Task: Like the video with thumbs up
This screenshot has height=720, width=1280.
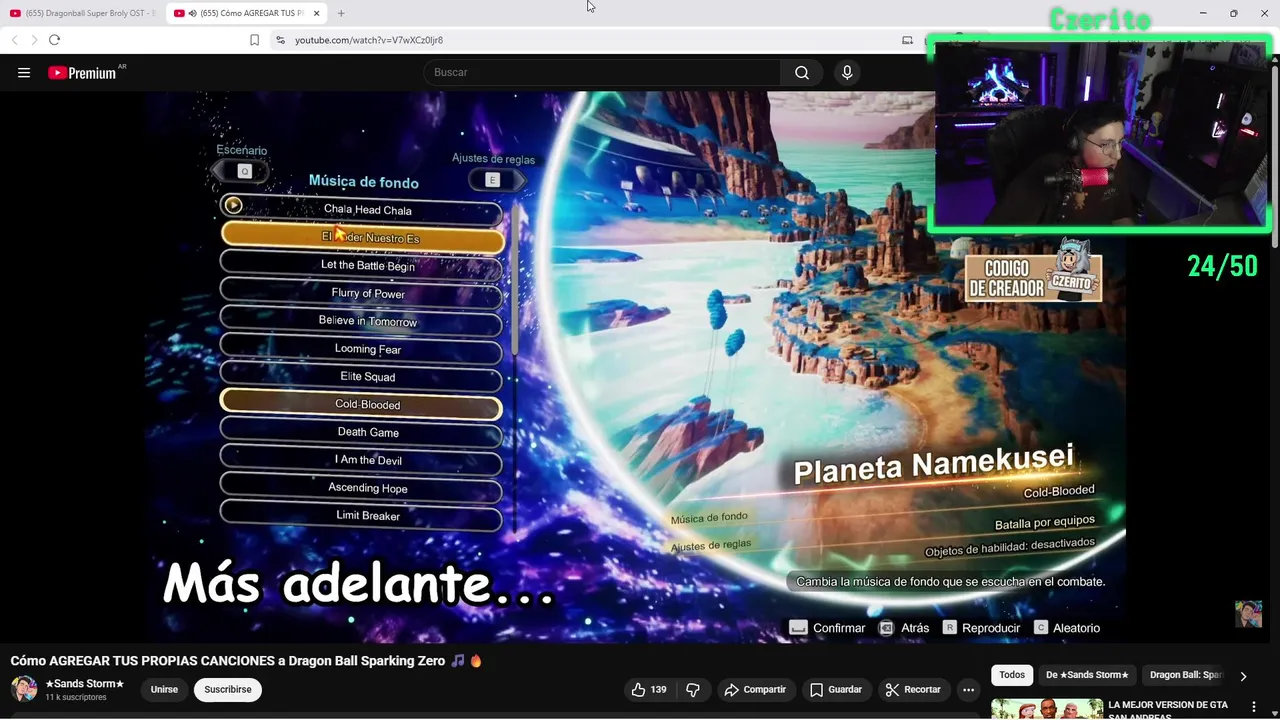Action: 648,690
